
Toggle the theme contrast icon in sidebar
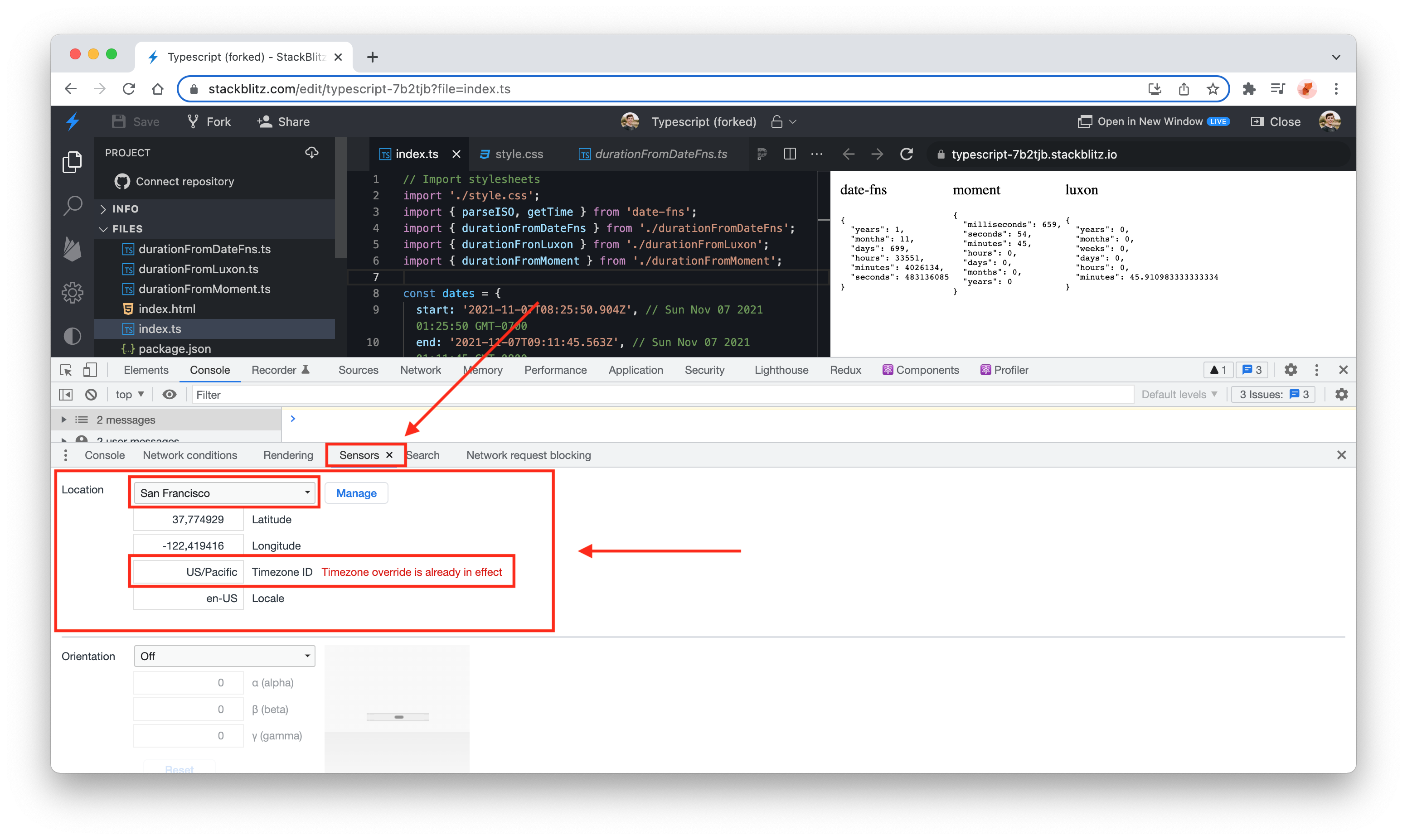click(73, 336)
